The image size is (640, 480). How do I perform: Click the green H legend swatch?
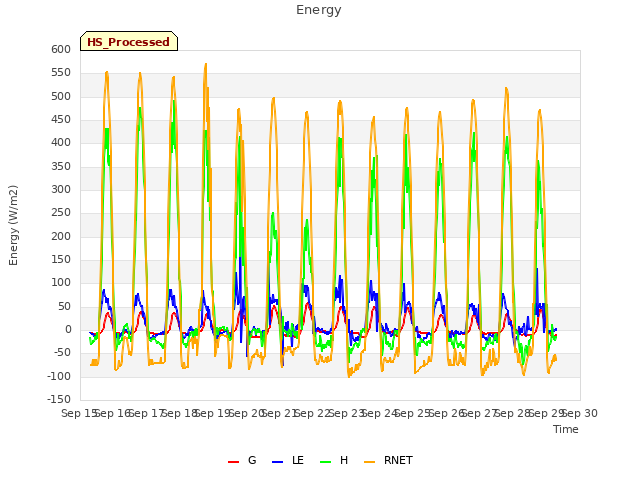(325, 462)
